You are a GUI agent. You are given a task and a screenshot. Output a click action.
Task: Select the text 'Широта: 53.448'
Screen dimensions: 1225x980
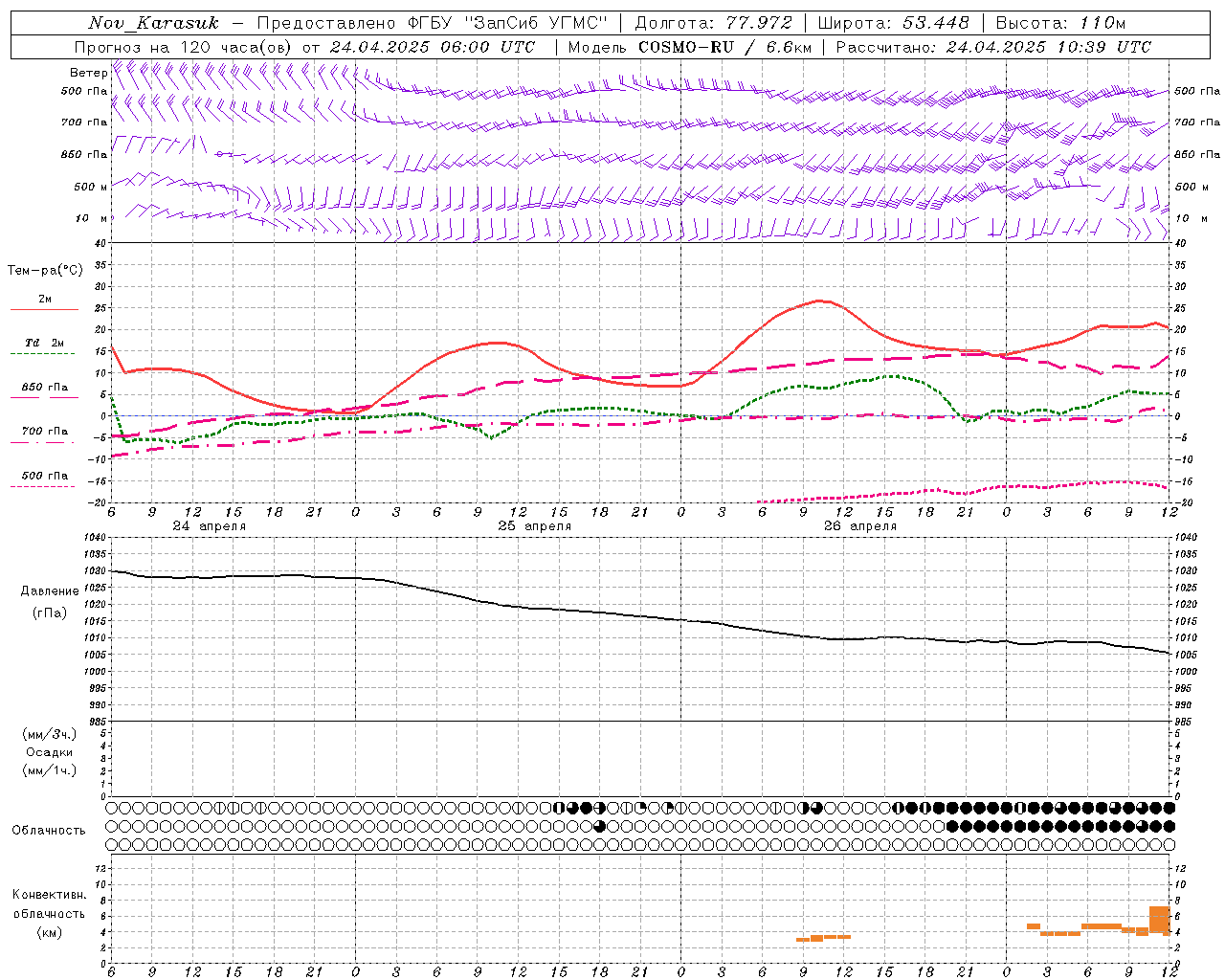click(x=893, y=23)
